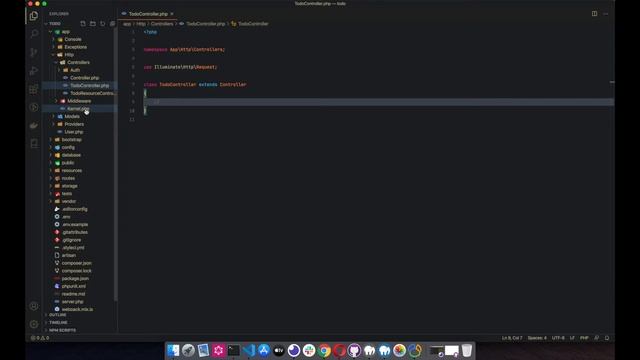The width and height of the screenshot is (640, 360).
Task: Close the TodoController.php tab
Action: [172, 14]
